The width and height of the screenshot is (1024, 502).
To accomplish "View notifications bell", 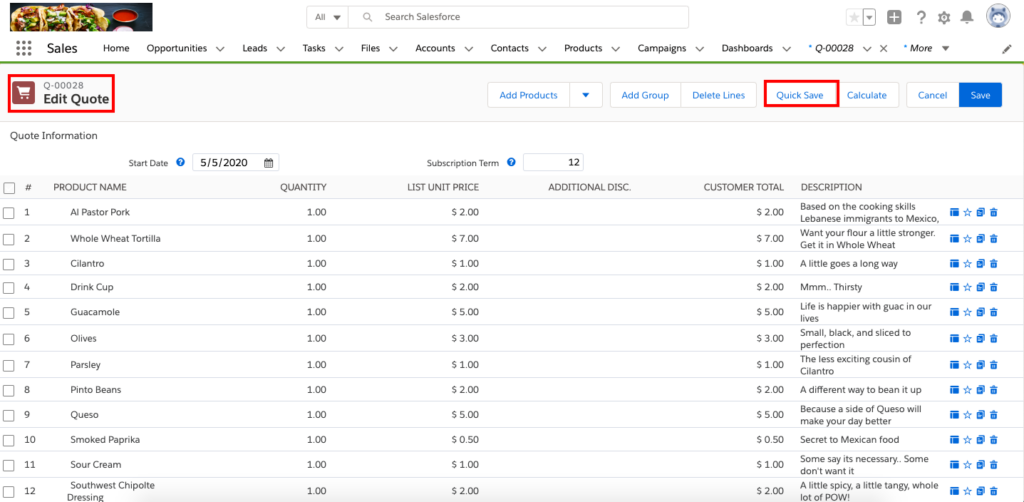I will point(967,17).
